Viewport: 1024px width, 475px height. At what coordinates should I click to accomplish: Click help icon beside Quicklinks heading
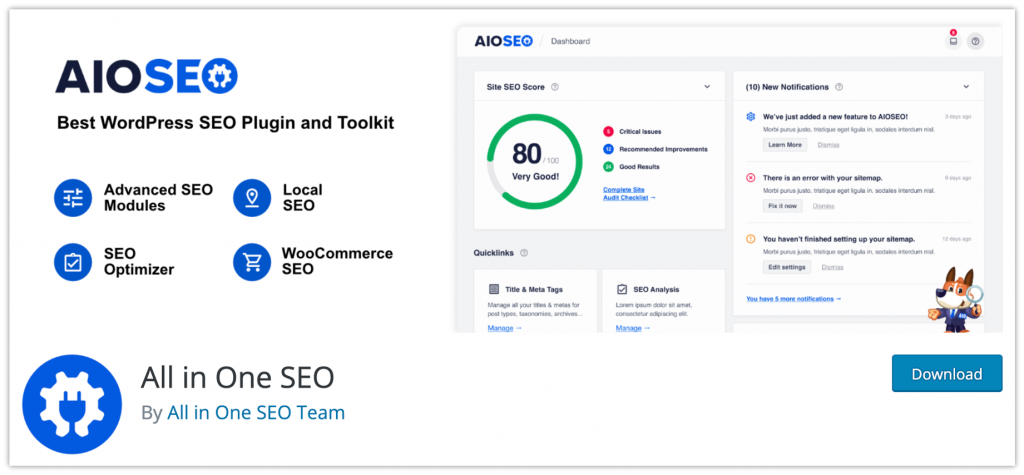[524, 253]
